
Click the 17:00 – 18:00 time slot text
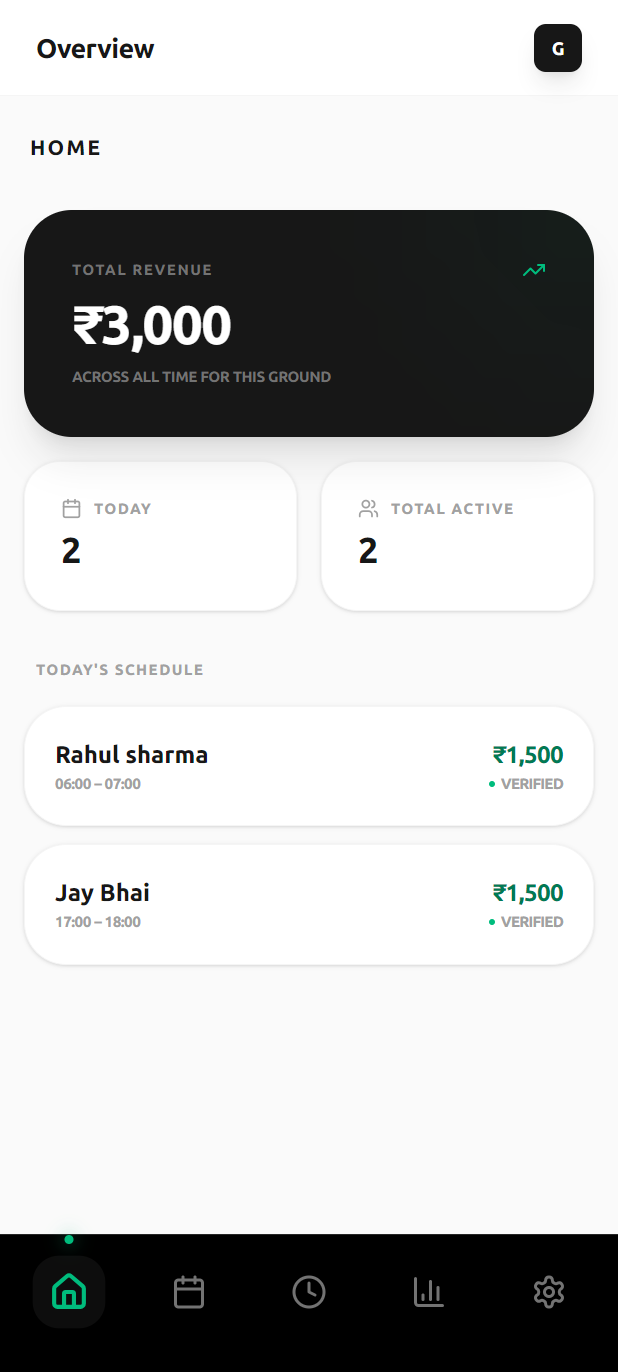[98, 922]
